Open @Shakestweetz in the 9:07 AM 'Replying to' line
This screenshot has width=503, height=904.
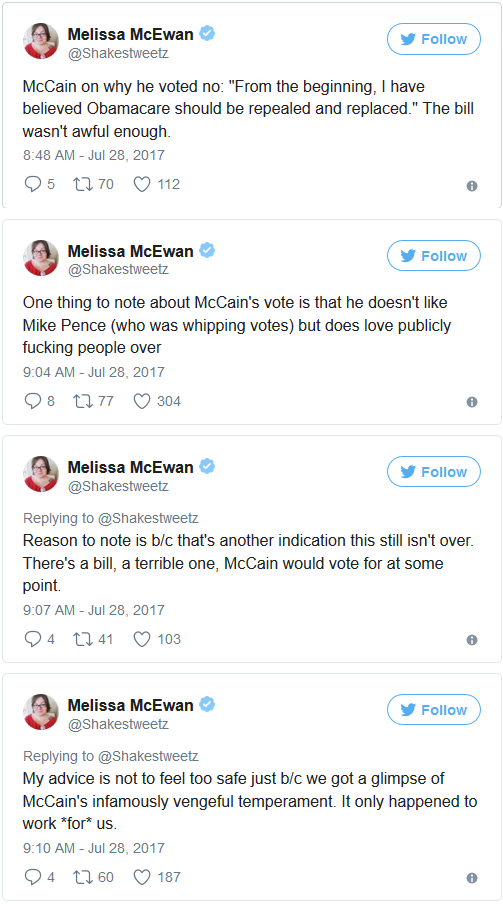click(148, 518)
